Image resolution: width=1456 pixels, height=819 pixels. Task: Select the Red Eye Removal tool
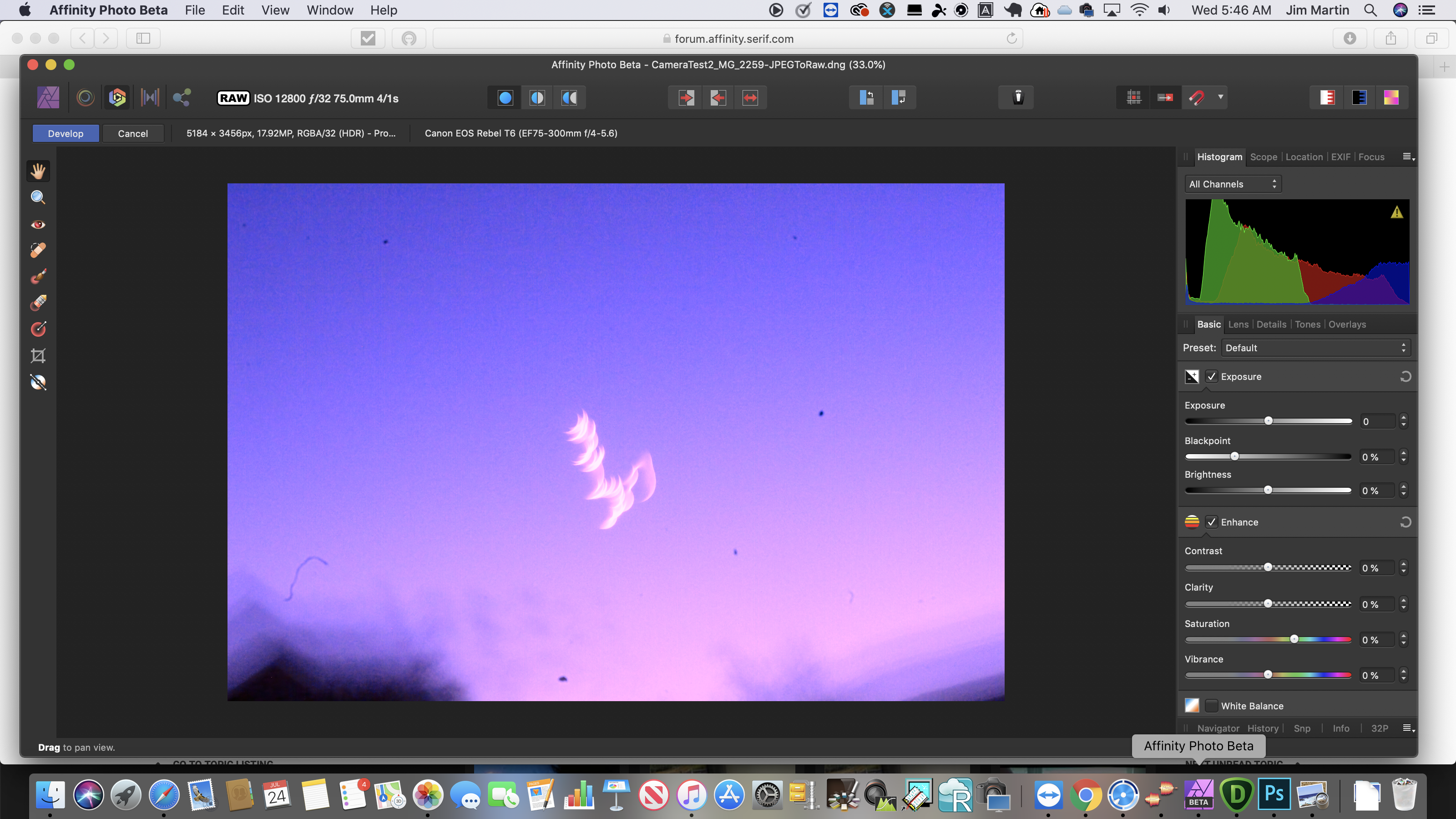[38, 224]
